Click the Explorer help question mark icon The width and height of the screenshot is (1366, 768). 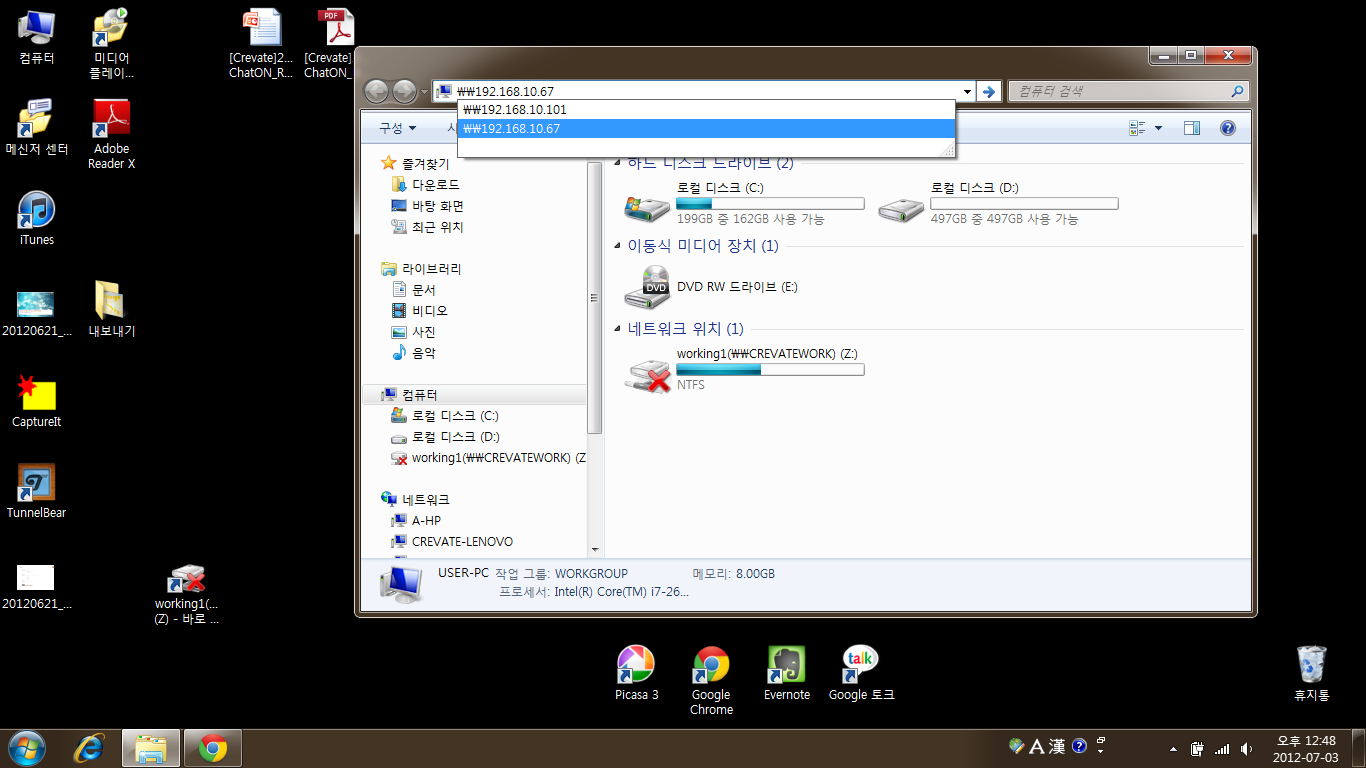(1228, 128)
